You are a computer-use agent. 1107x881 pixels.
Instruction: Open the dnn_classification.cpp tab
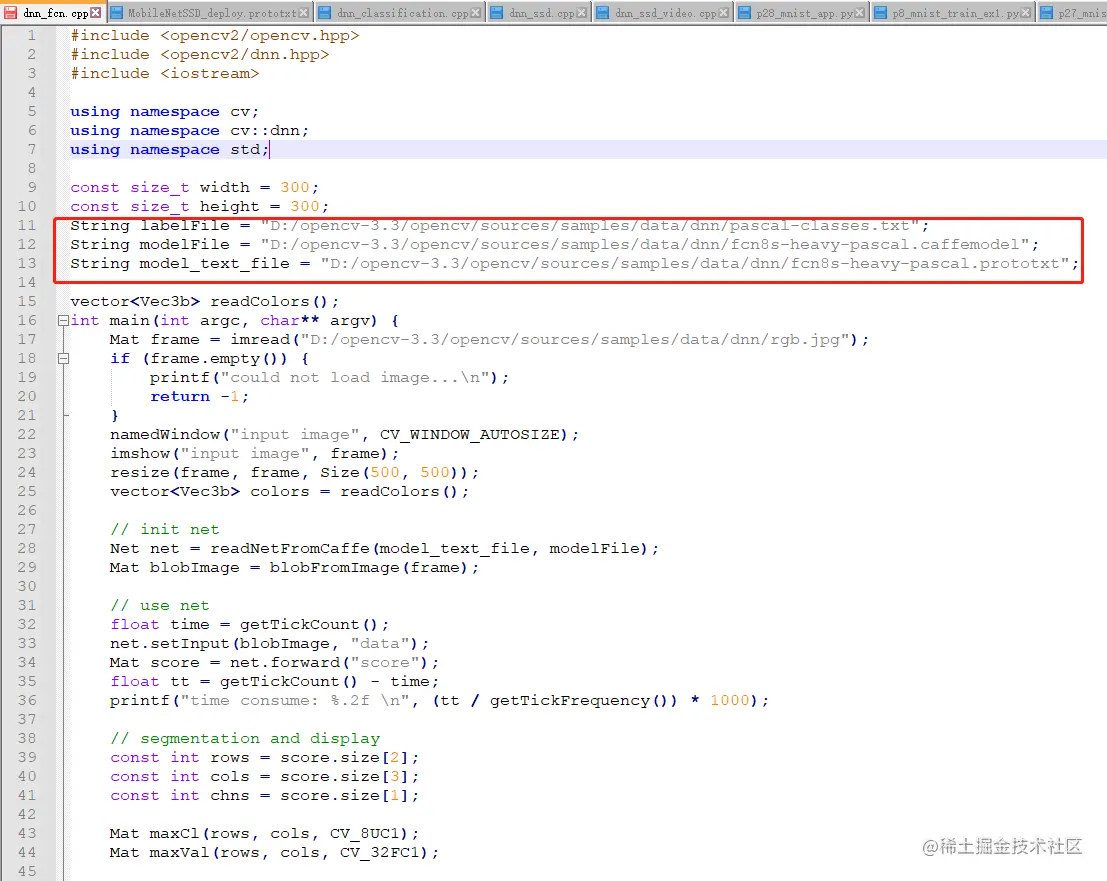[x=402, y=13]
